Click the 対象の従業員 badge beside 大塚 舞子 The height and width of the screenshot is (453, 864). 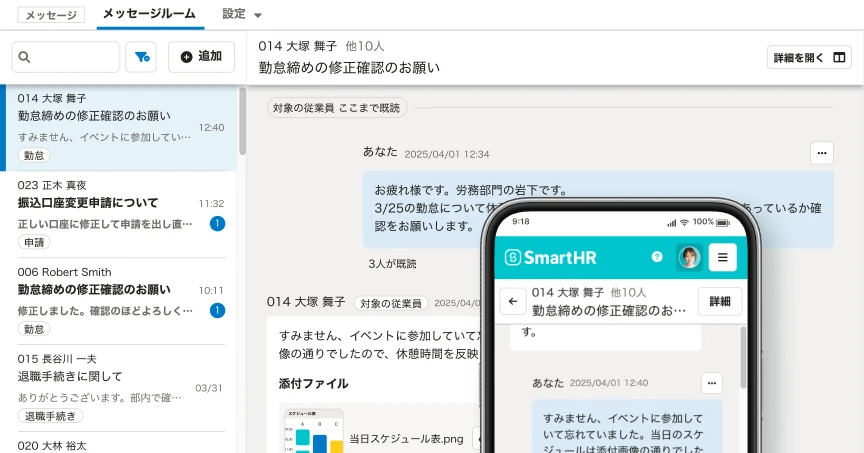[391, 303]
